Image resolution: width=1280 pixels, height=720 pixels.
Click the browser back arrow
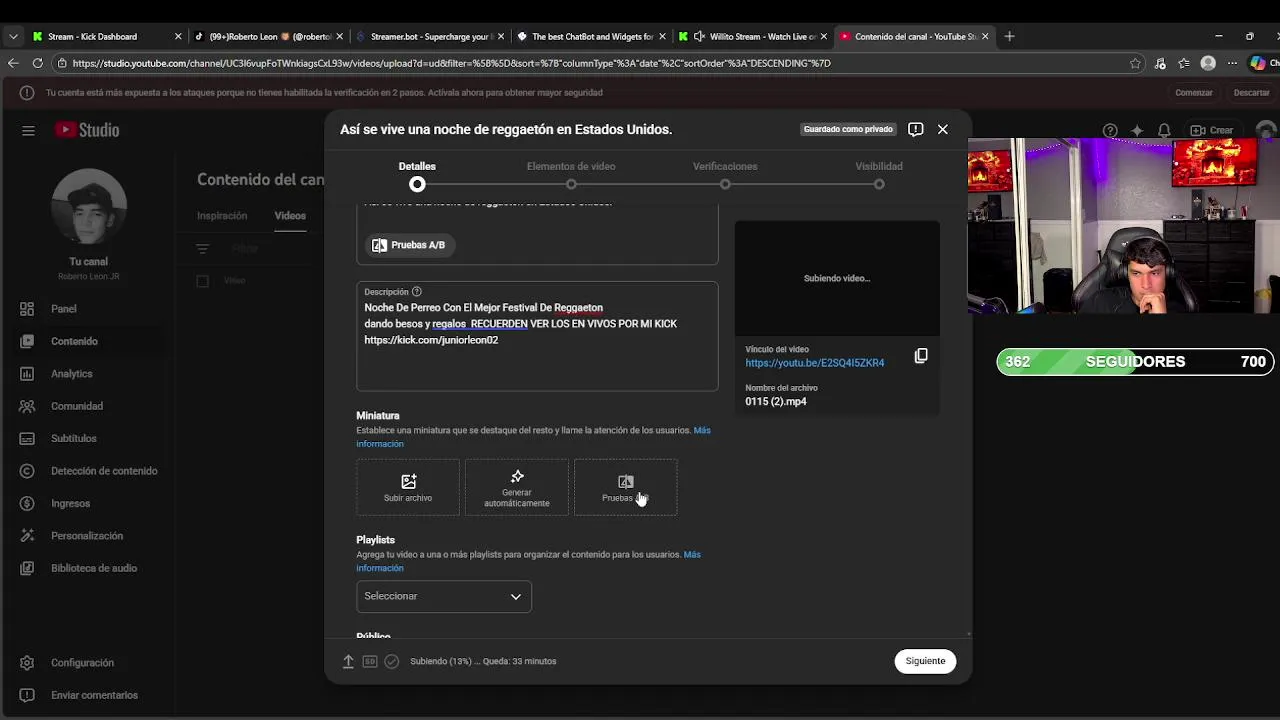point(13,63)
